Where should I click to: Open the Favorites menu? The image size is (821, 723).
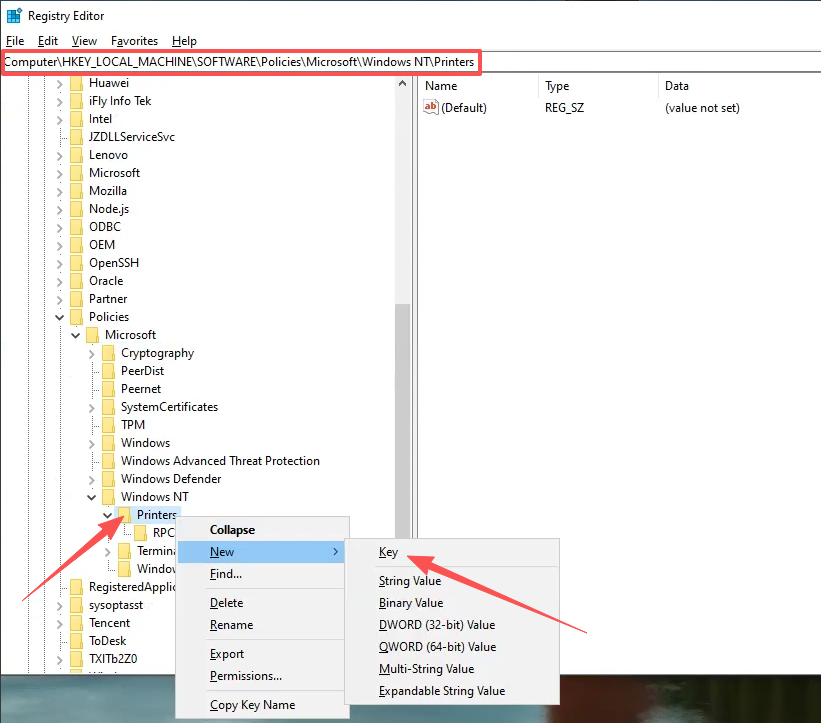pos(134,41)
